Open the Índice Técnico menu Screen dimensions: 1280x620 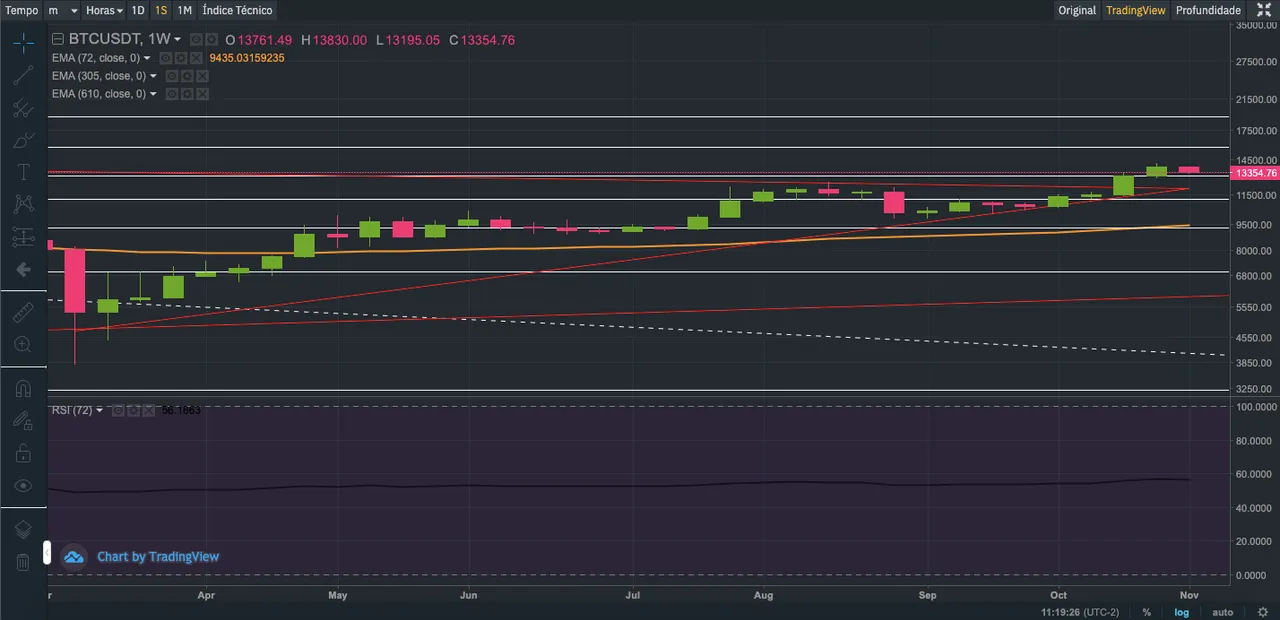click(237, 10)
